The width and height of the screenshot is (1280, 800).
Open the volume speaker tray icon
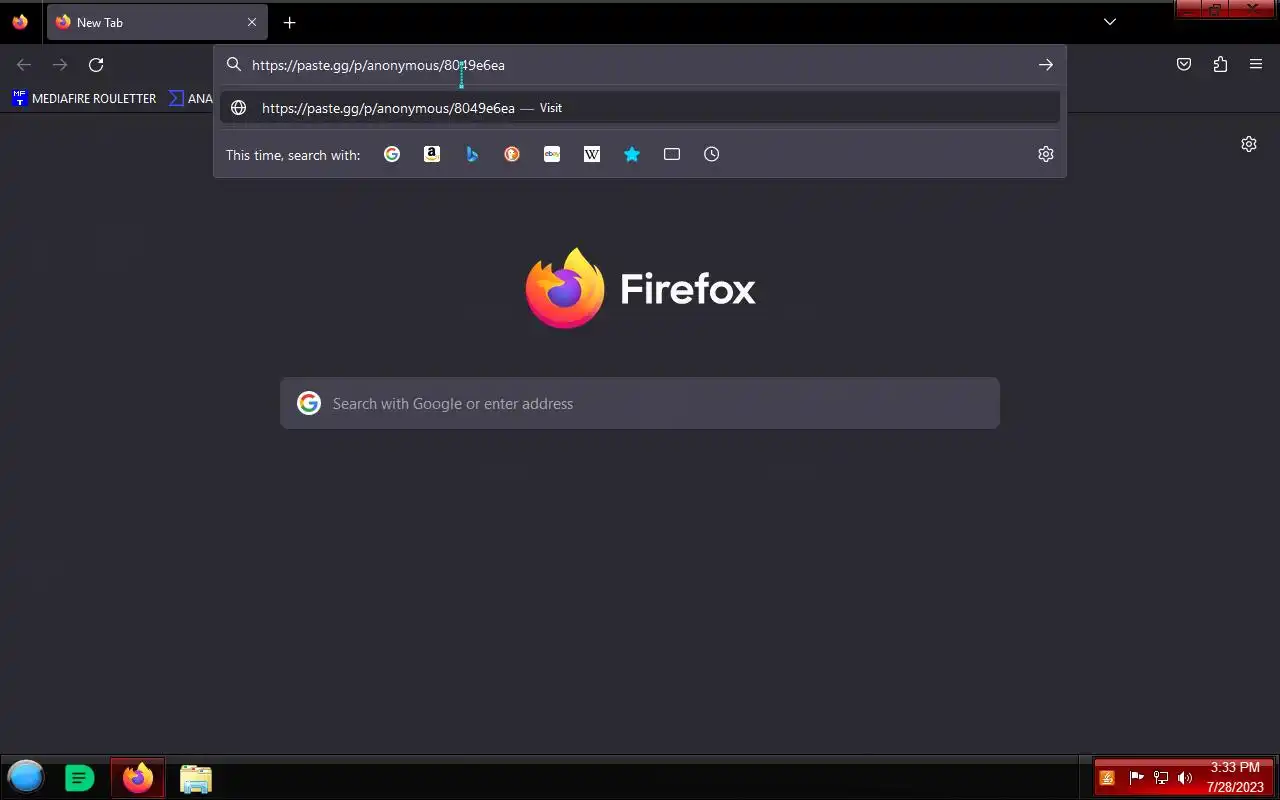(1185, 778)
